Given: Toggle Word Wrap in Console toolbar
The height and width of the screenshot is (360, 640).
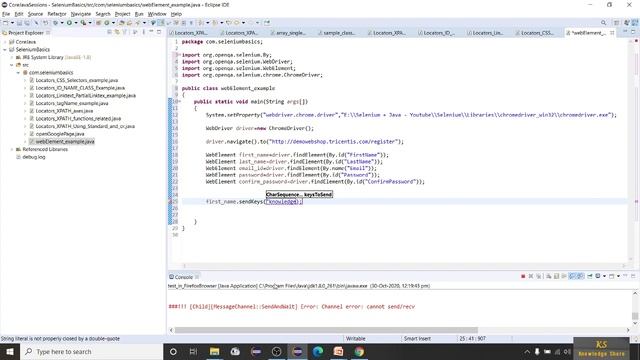Looking at the screenshot, I should point(564,276).
